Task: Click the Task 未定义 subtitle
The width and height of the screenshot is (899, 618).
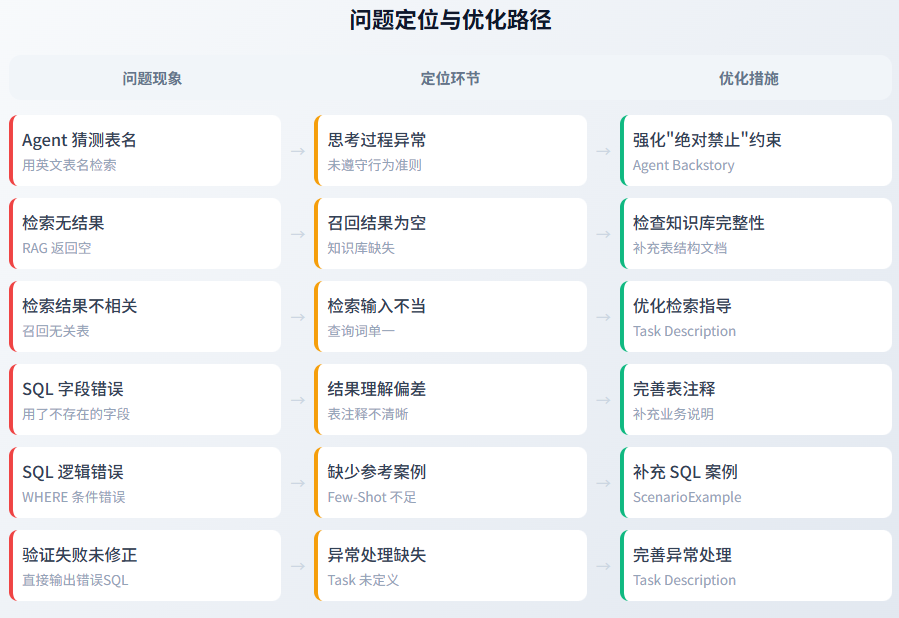Action: 363,580
